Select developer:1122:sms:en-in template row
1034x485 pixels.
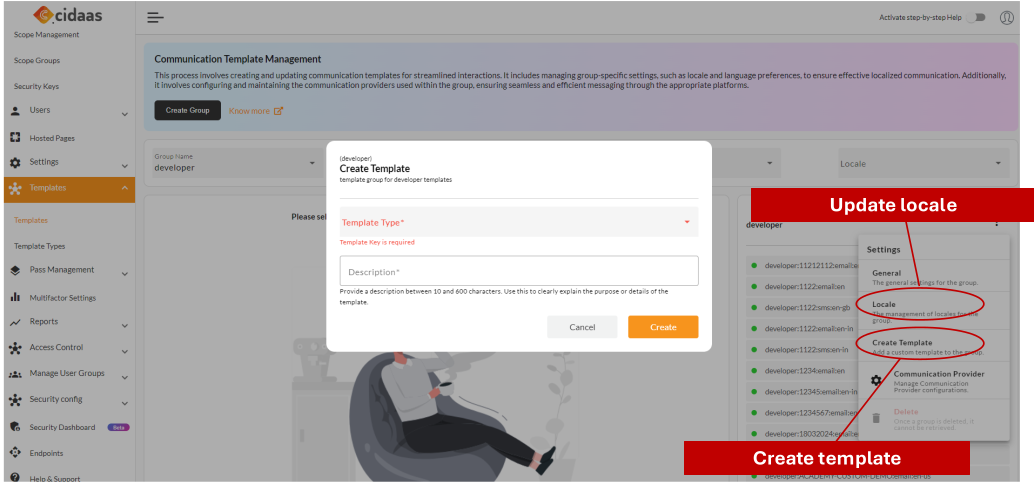tap(803, 349)
